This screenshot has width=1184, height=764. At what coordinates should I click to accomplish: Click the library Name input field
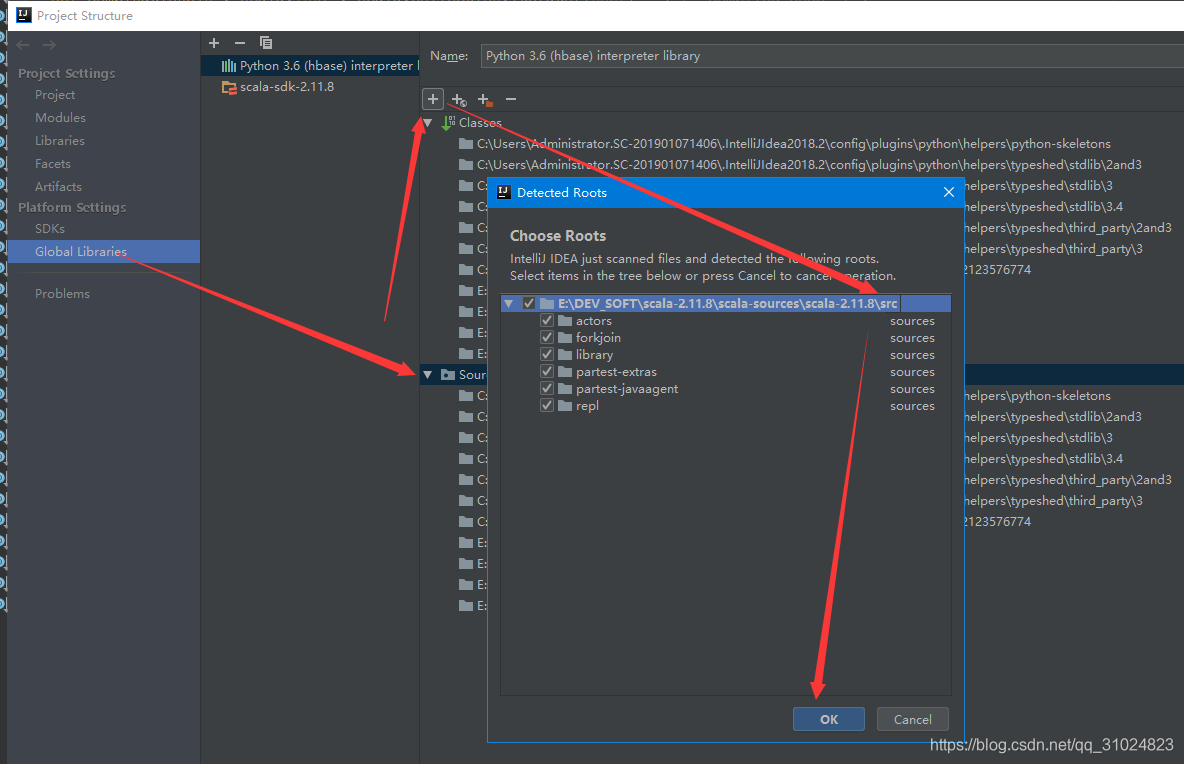[x=832, y=56]
